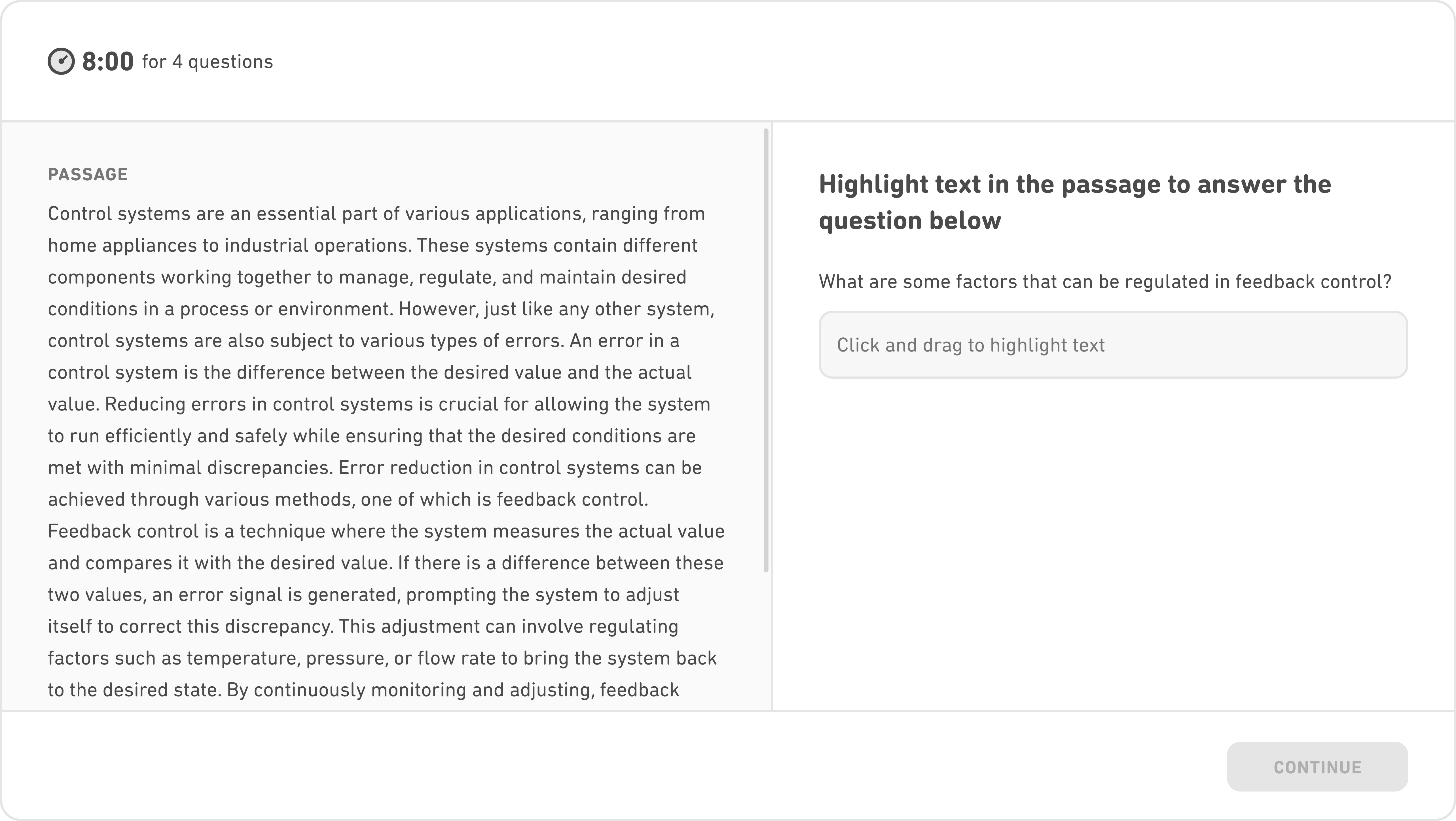Click the question text about feedback control
1456x821 pixels.
[1105, 281]
